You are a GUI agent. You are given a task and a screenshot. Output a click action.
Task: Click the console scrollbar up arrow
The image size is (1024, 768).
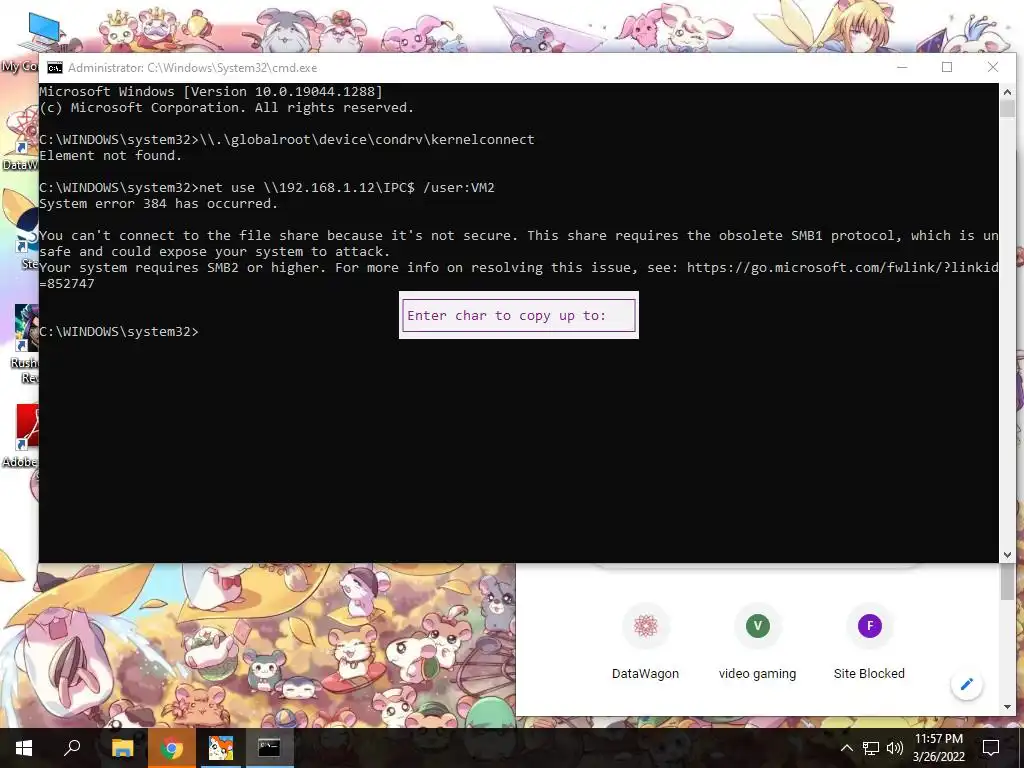coord(1007,91)
